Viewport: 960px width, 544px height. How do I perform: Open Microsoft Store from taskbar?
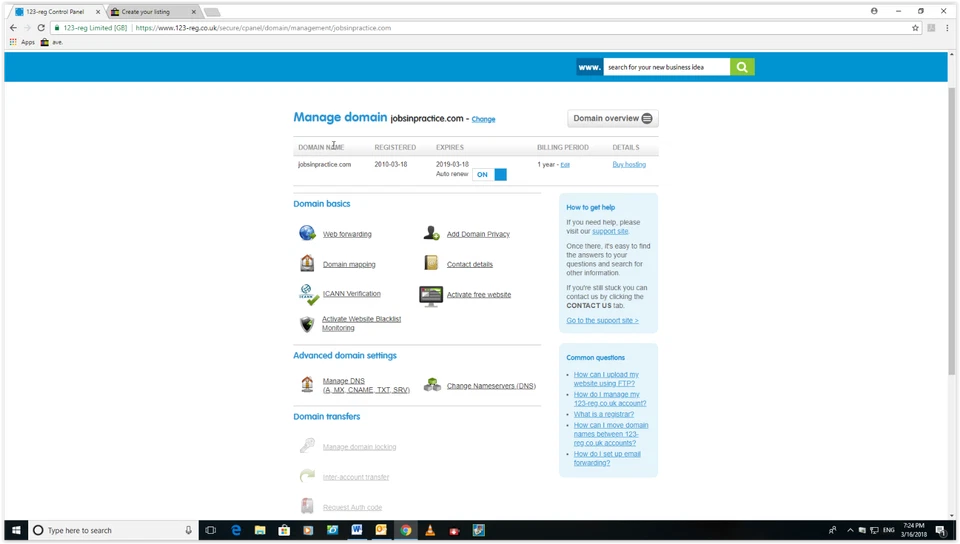[284, 531]
